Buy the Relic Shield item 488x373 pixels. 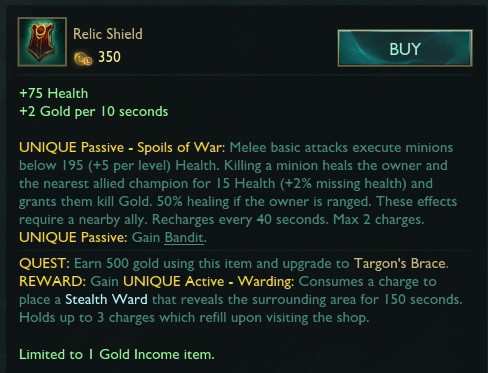[x=405, y=48]
